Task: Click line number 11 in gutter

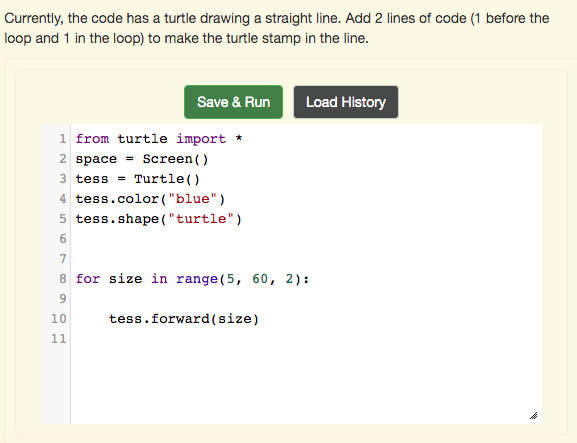Action: click(x=59, y=339)
